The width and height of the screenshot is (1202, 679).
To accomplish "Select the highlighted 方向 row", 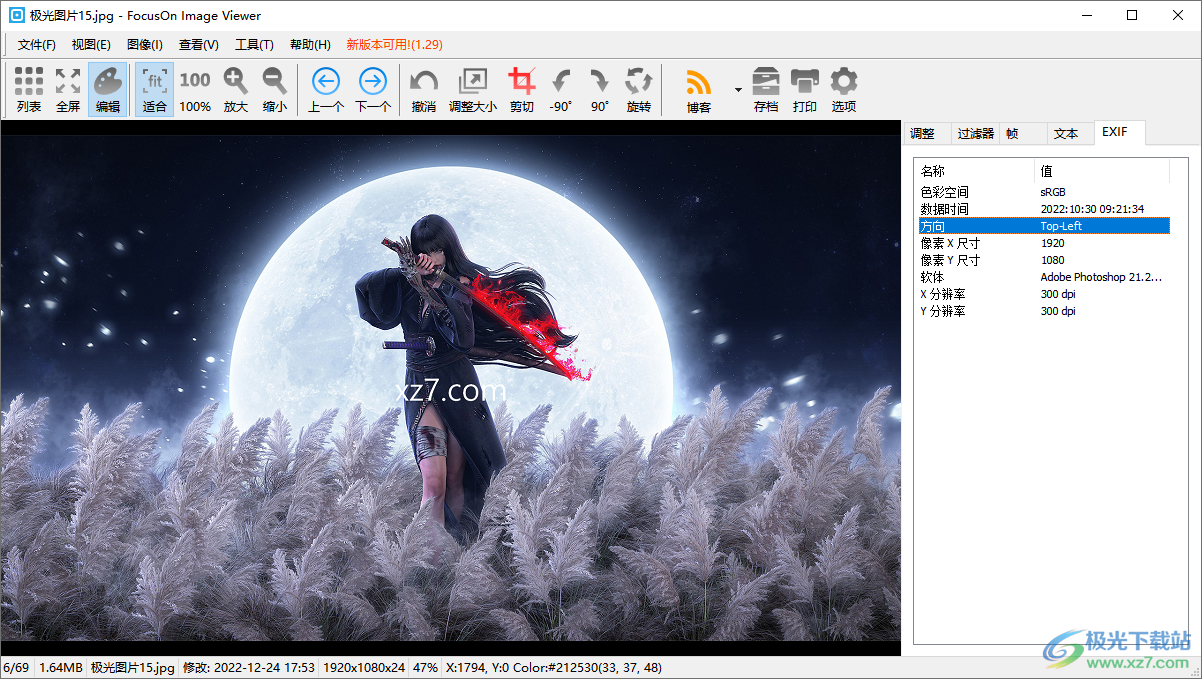I will (1044, 226).
